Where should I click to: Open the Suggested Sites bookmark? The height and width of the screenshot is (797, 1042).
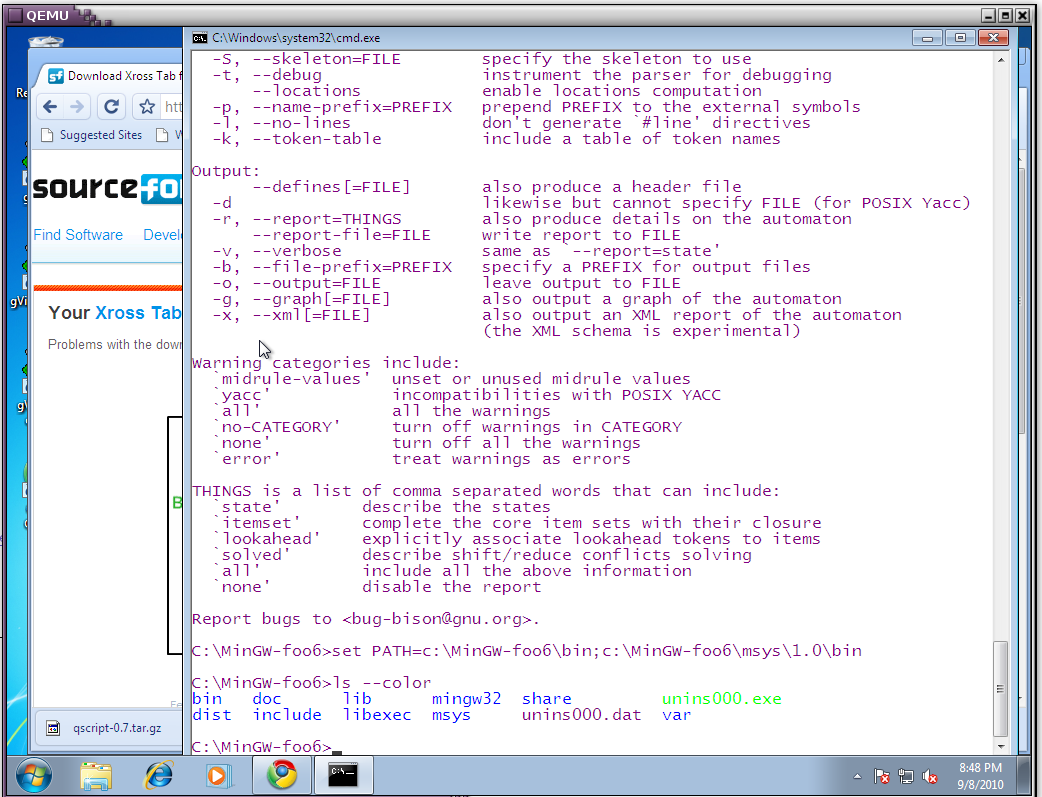coord(92,135)
